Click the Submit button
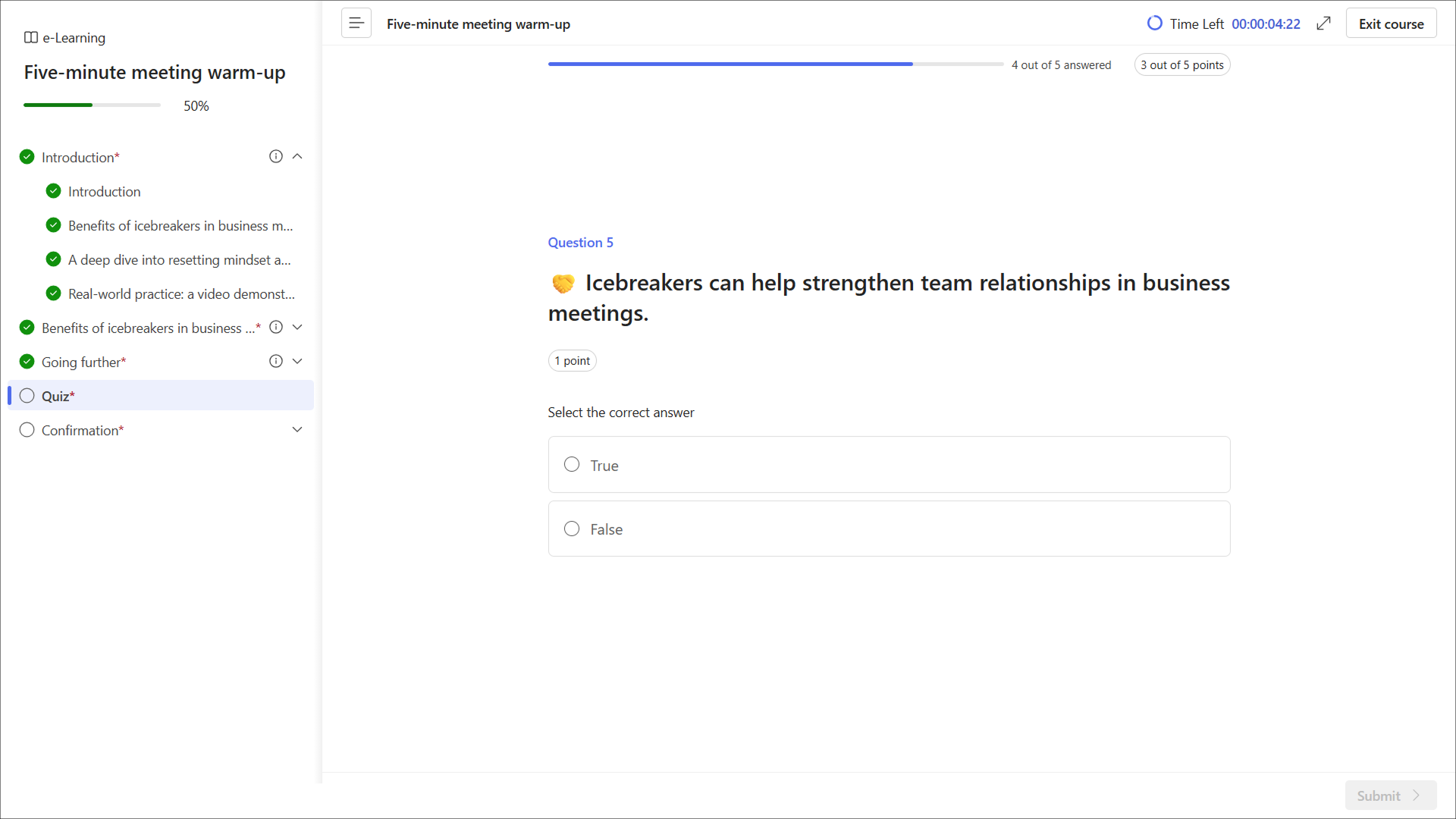This screenshot has width=1456, height=819. point(1390,795)
